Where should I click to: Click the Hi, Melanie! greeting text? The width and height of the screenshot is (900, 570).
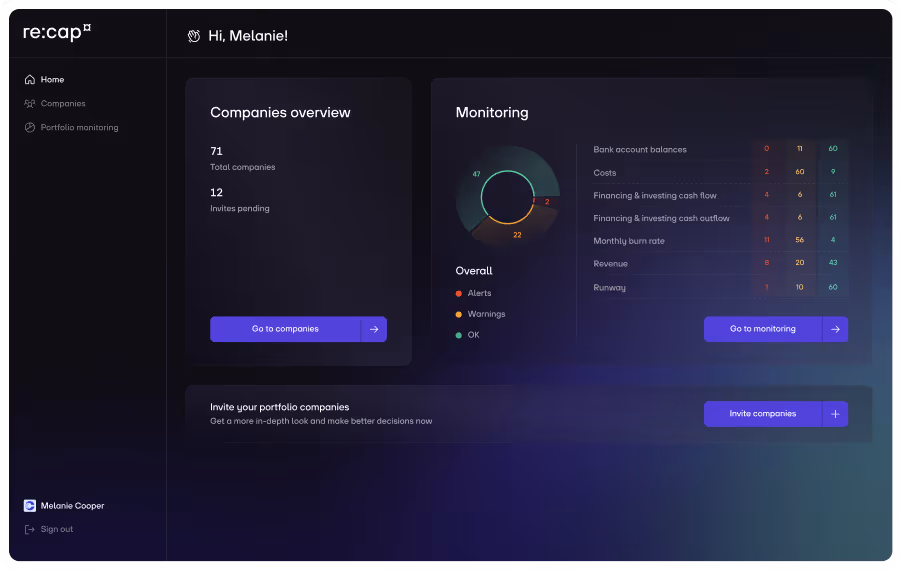(248, 36)
